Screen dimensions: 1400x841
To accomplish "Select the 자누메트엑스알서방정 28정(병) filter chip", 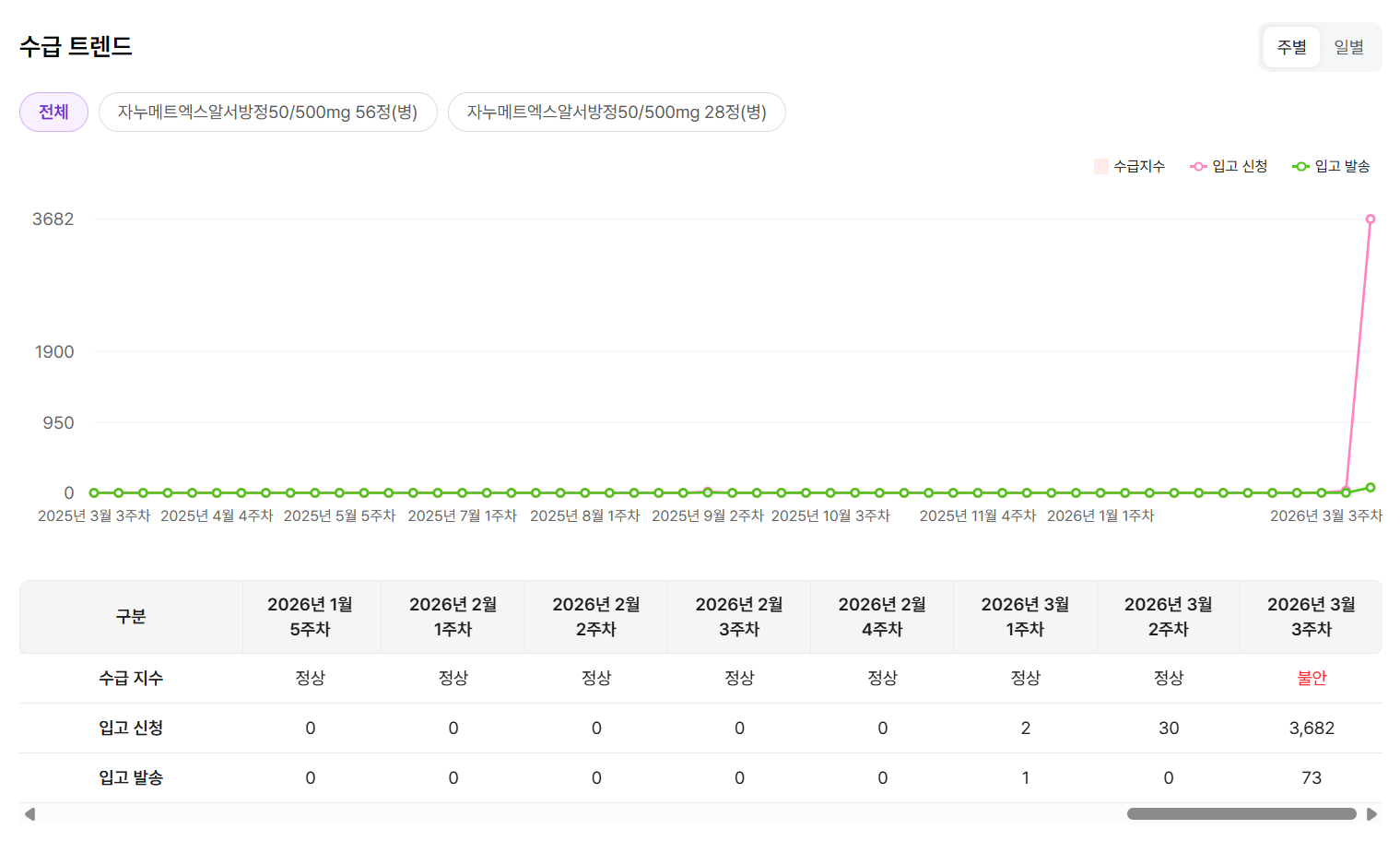I will tap(617, 113).
